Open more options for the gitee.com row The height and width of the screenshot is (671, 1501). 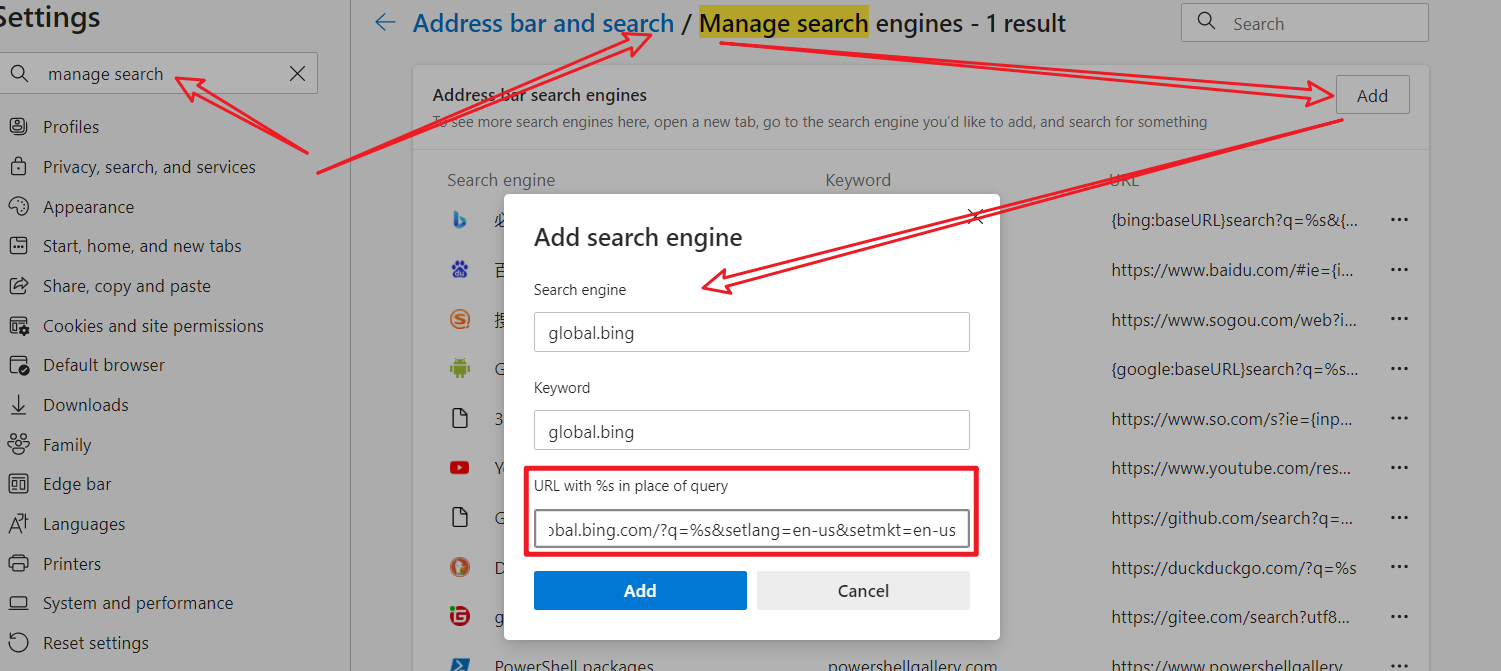point(1399,617)
